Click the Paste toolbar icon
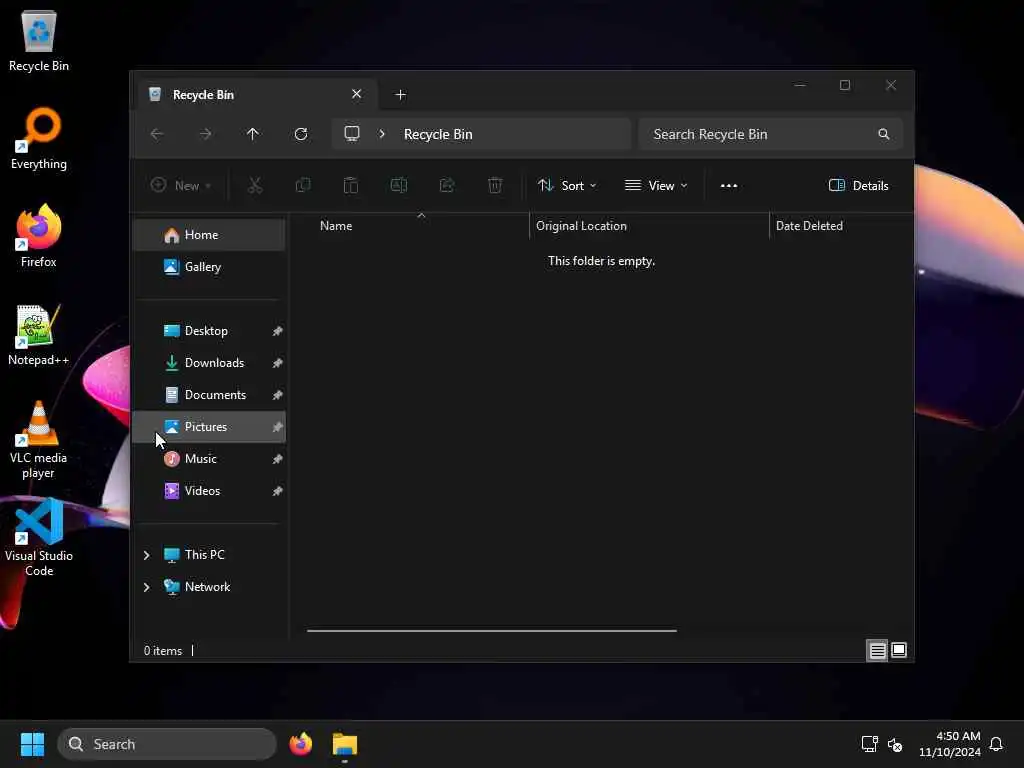The height and width of the screenshot is (768, 1024). pyautogui.click(x=351, y=185)
